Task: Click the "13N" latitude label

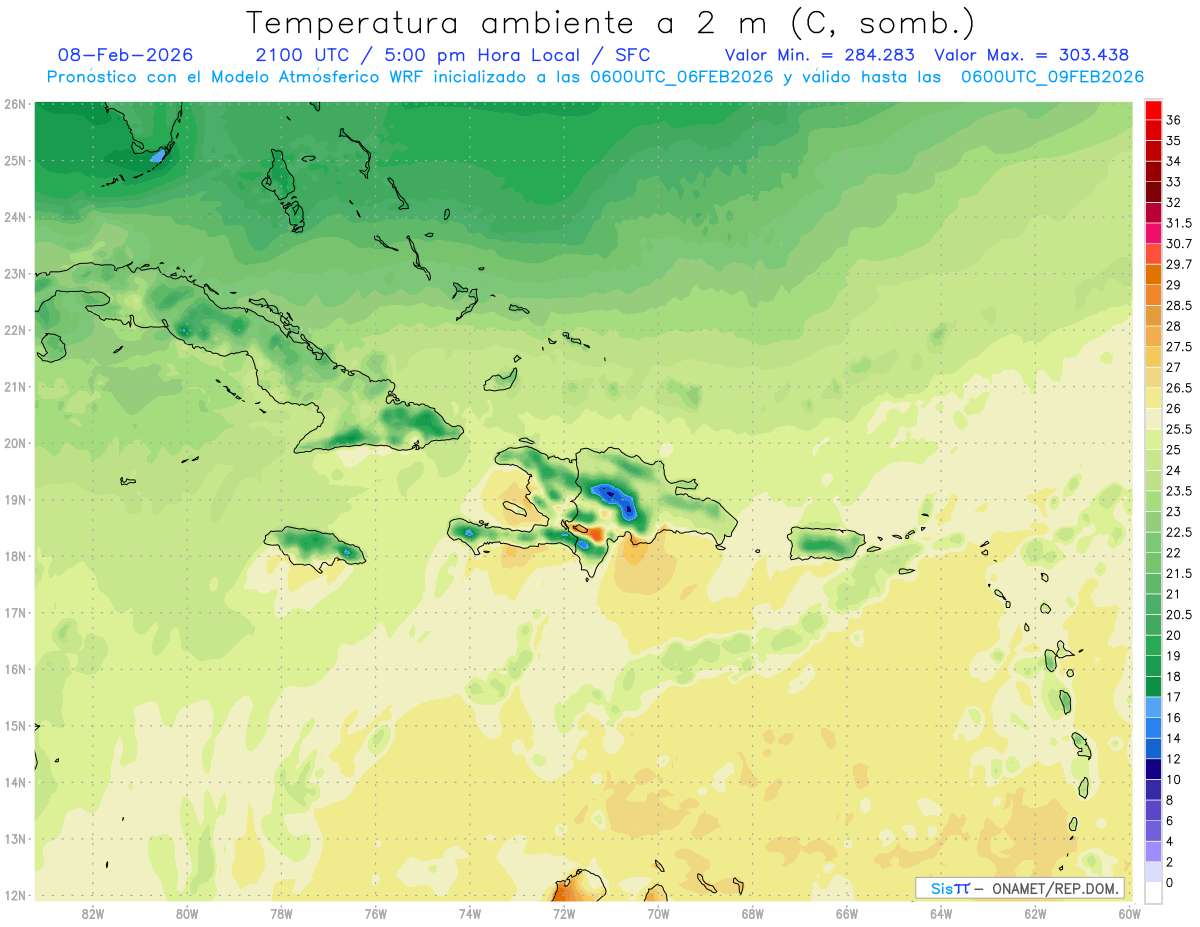Action: pos(14,838)
